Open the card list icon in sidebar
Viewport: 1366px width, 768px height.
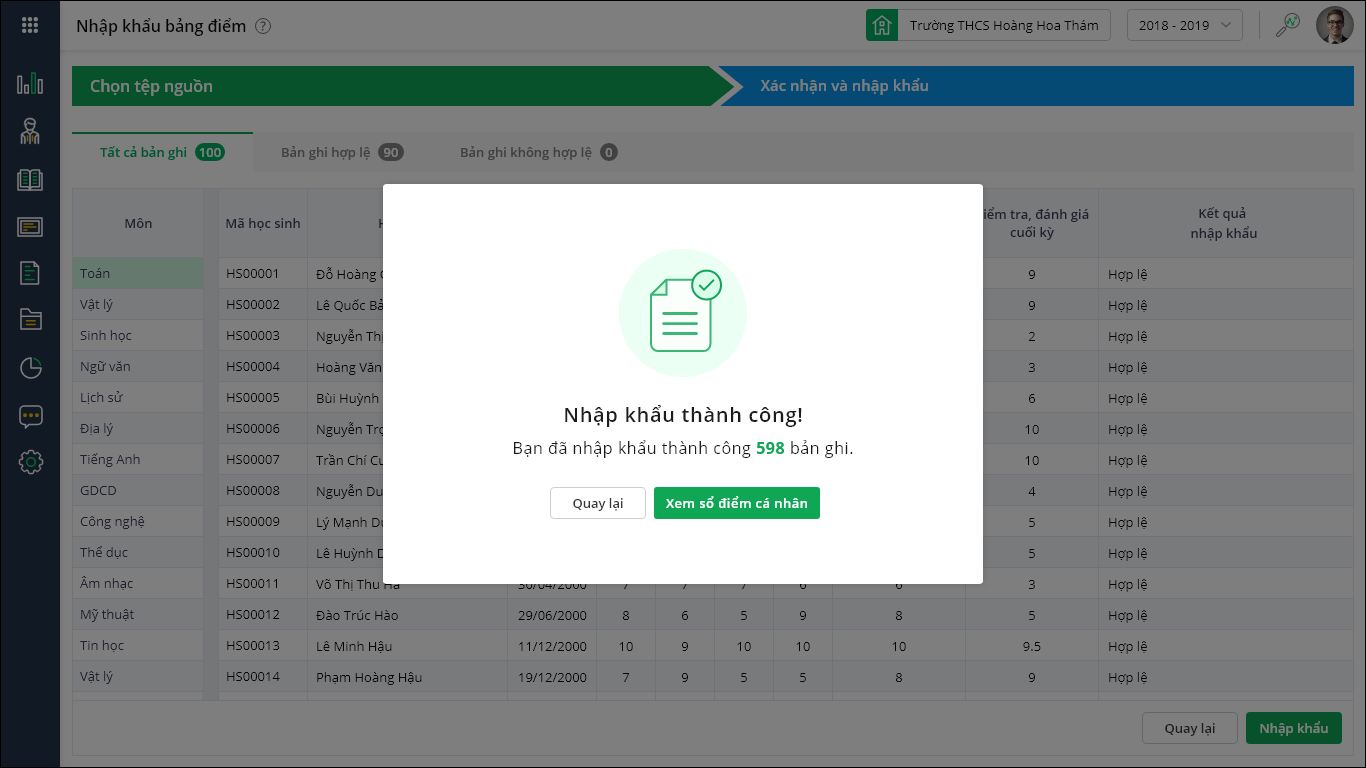coord(30,227)
